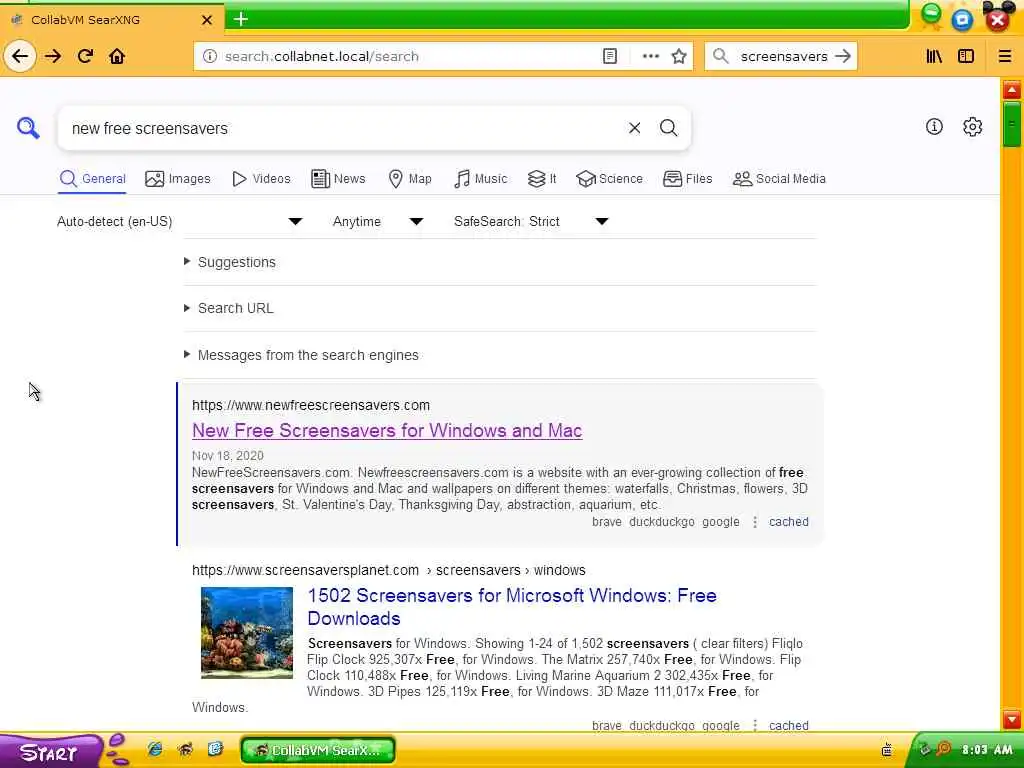Switch to the It tab

[542, 179]
